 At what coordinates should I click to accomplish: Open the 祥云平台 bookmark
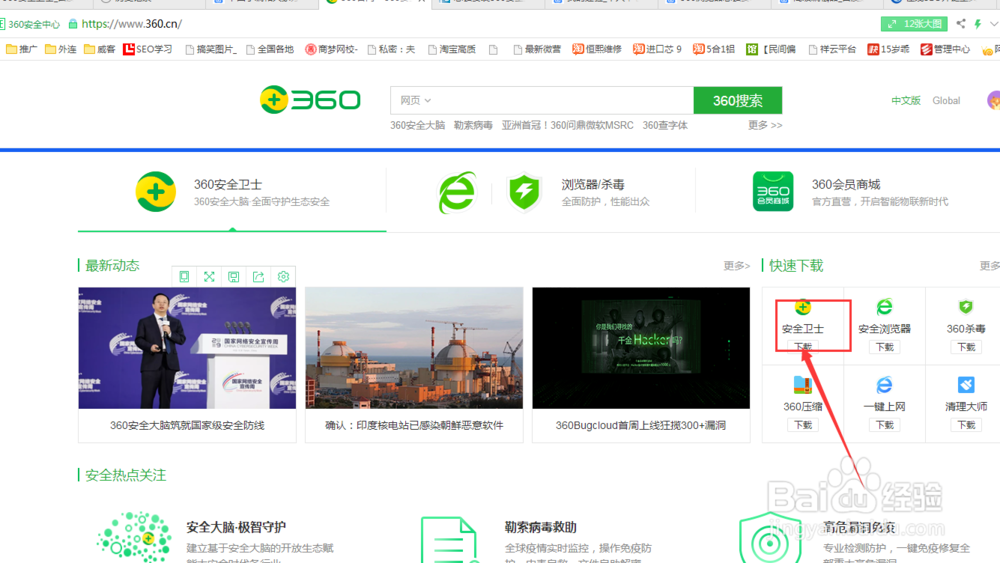tap(832, 49)
